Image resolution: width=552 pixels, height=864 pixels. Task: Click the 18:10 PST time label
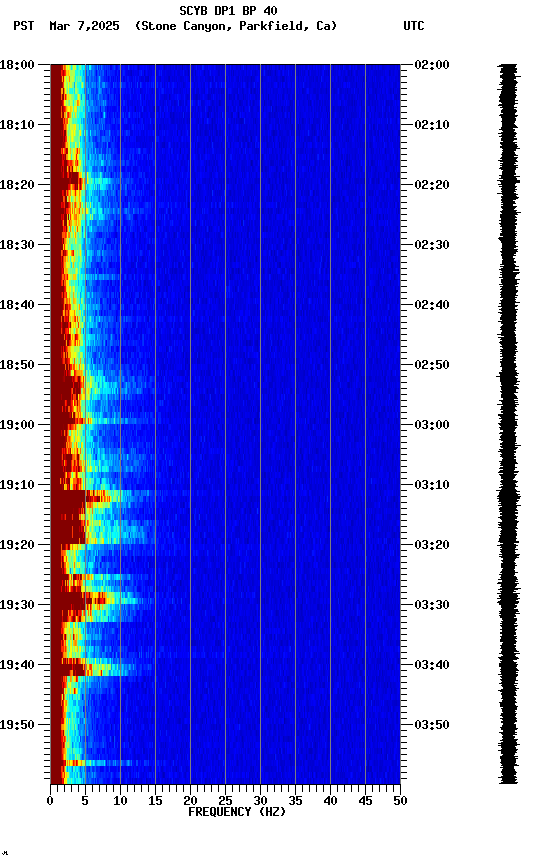pos(17,125)
